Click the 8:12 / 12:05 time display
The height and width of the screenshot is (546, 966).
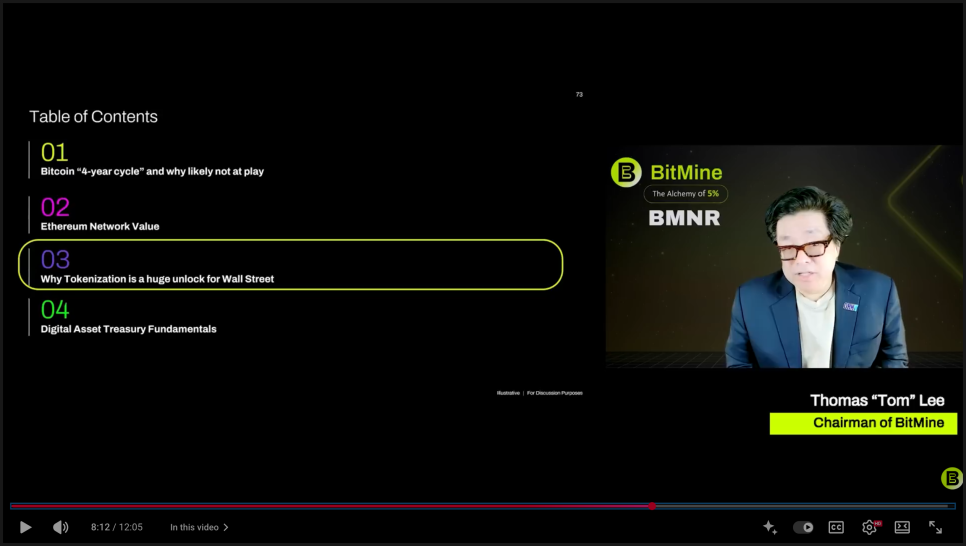coord(116,527)
